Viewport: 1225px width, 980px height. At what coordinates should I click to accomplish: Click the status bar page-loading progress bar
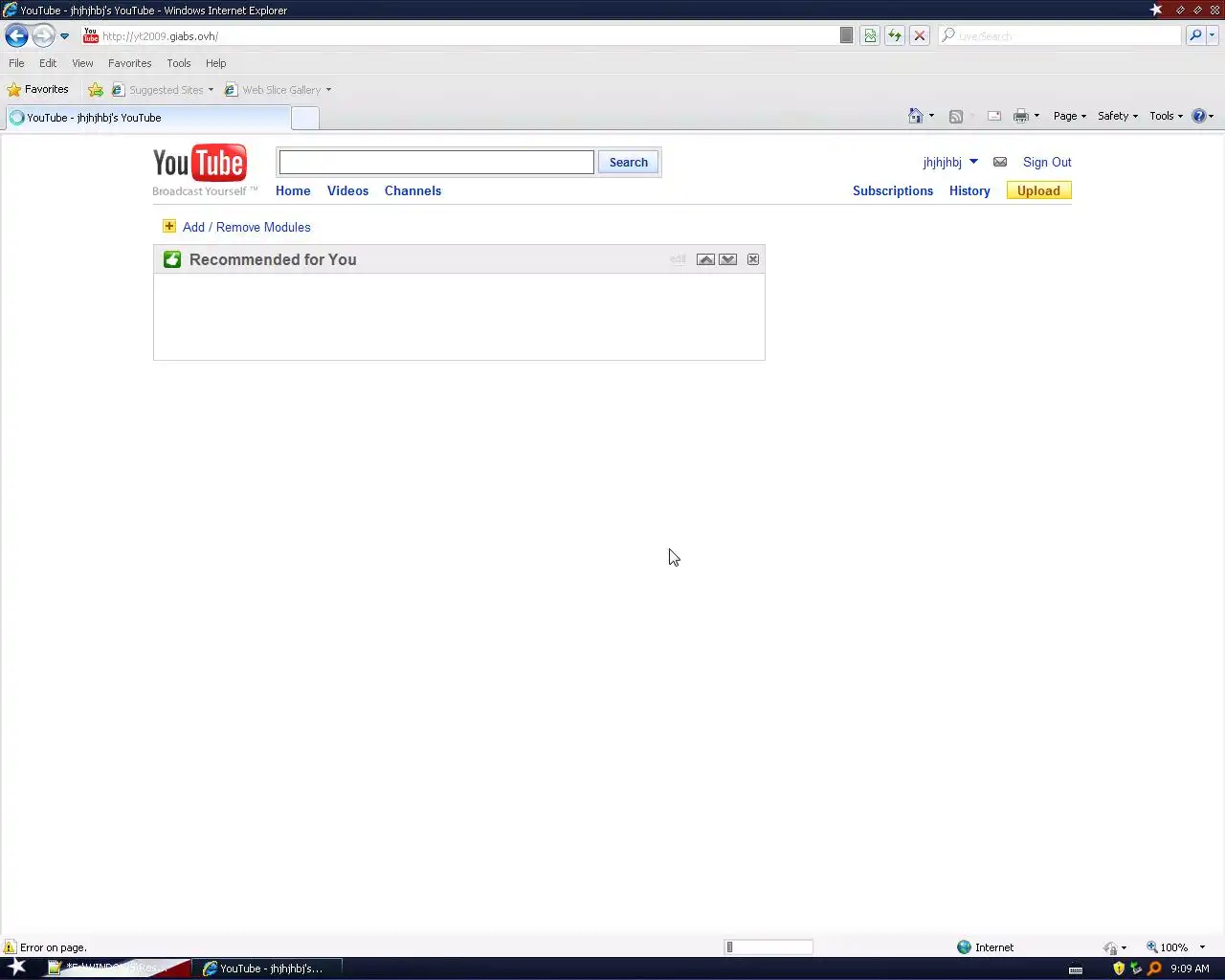coord(768,947)
